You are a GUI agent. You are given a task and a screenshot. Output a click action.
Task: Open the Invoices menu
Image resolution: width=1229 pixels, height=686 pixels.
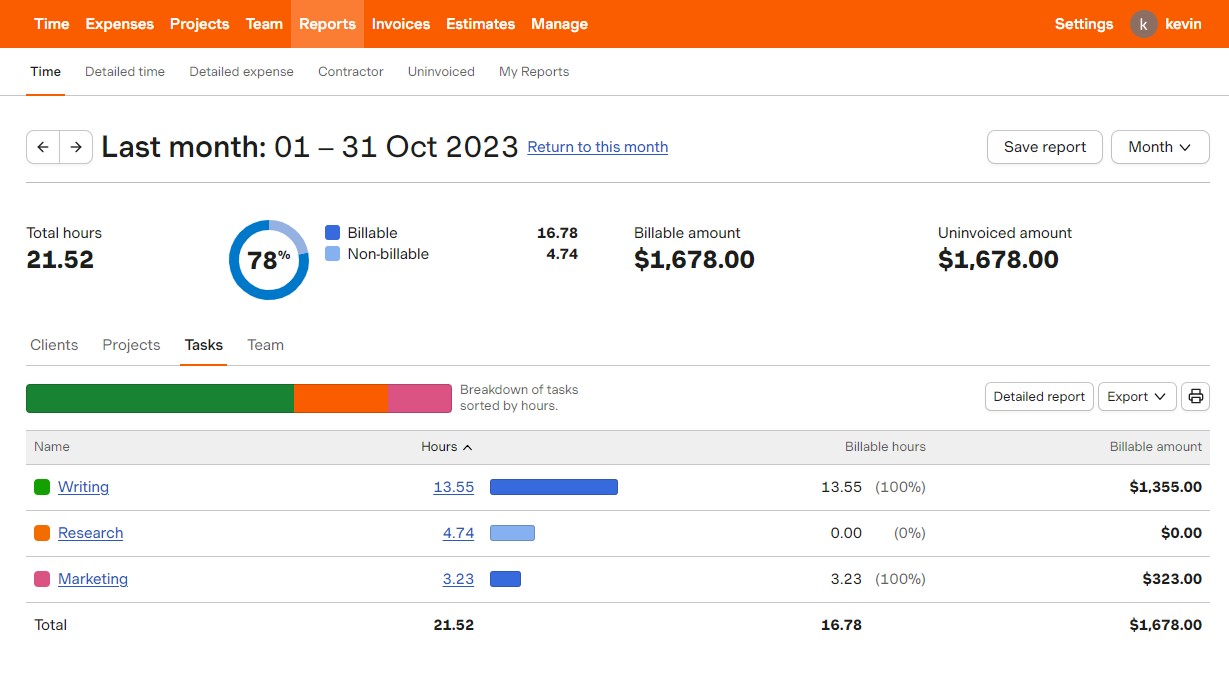[x=401, y=24]
